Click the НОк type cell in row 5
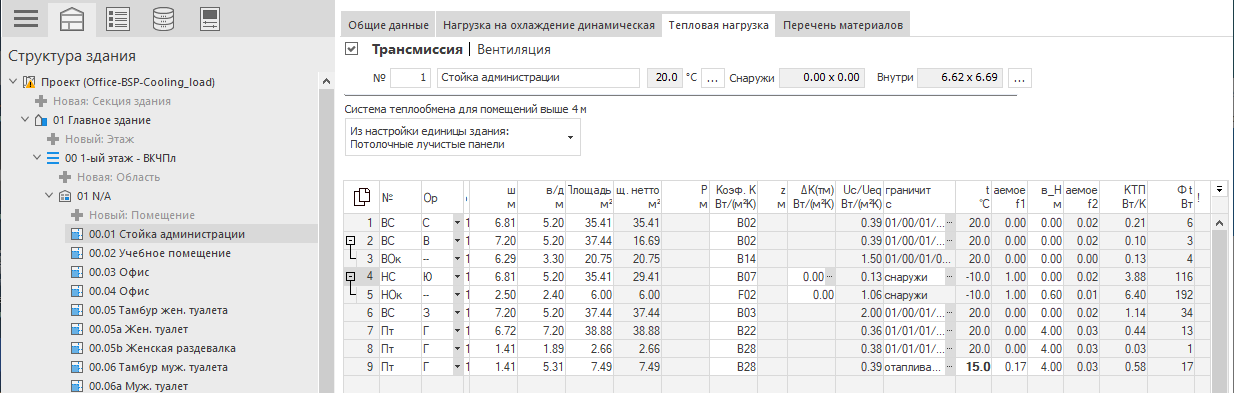Image resolution: width=1234 pixels, height=393 pixels. point(401,294)
